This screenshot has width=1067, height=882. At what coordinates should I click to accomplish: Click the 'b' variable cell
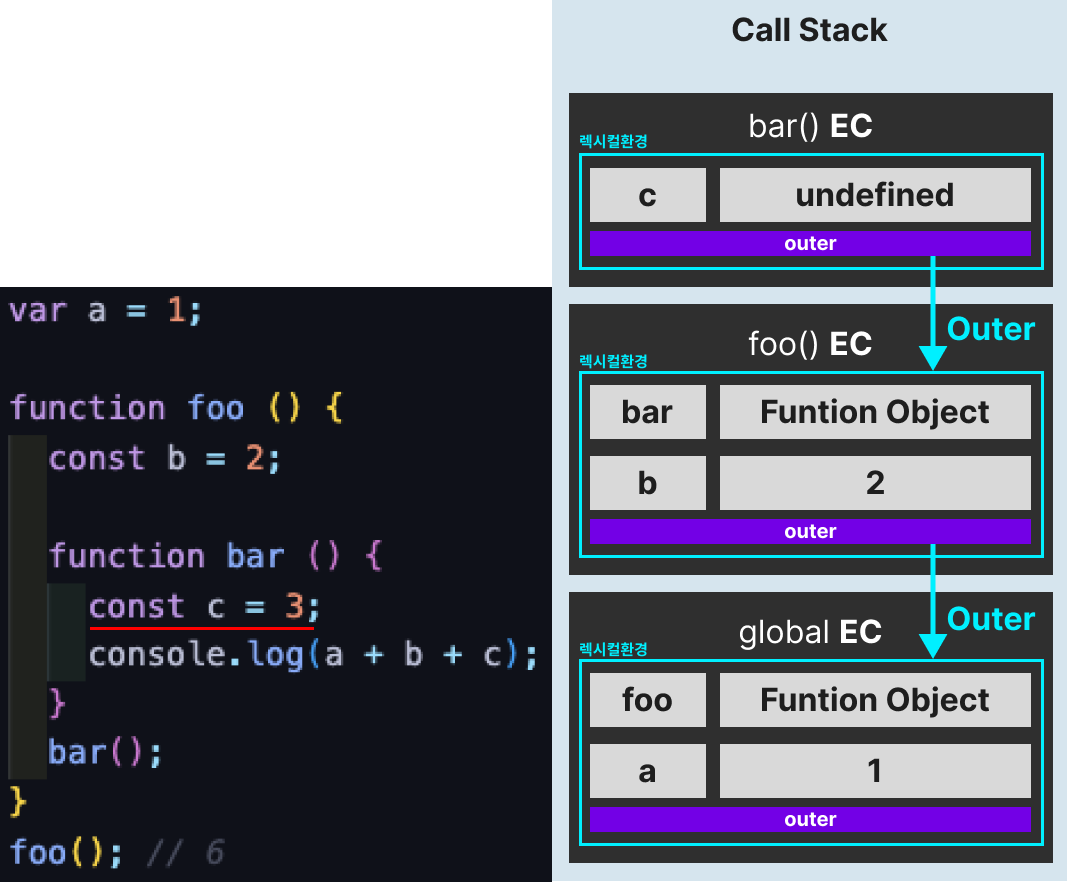click(x=647, y=483)
